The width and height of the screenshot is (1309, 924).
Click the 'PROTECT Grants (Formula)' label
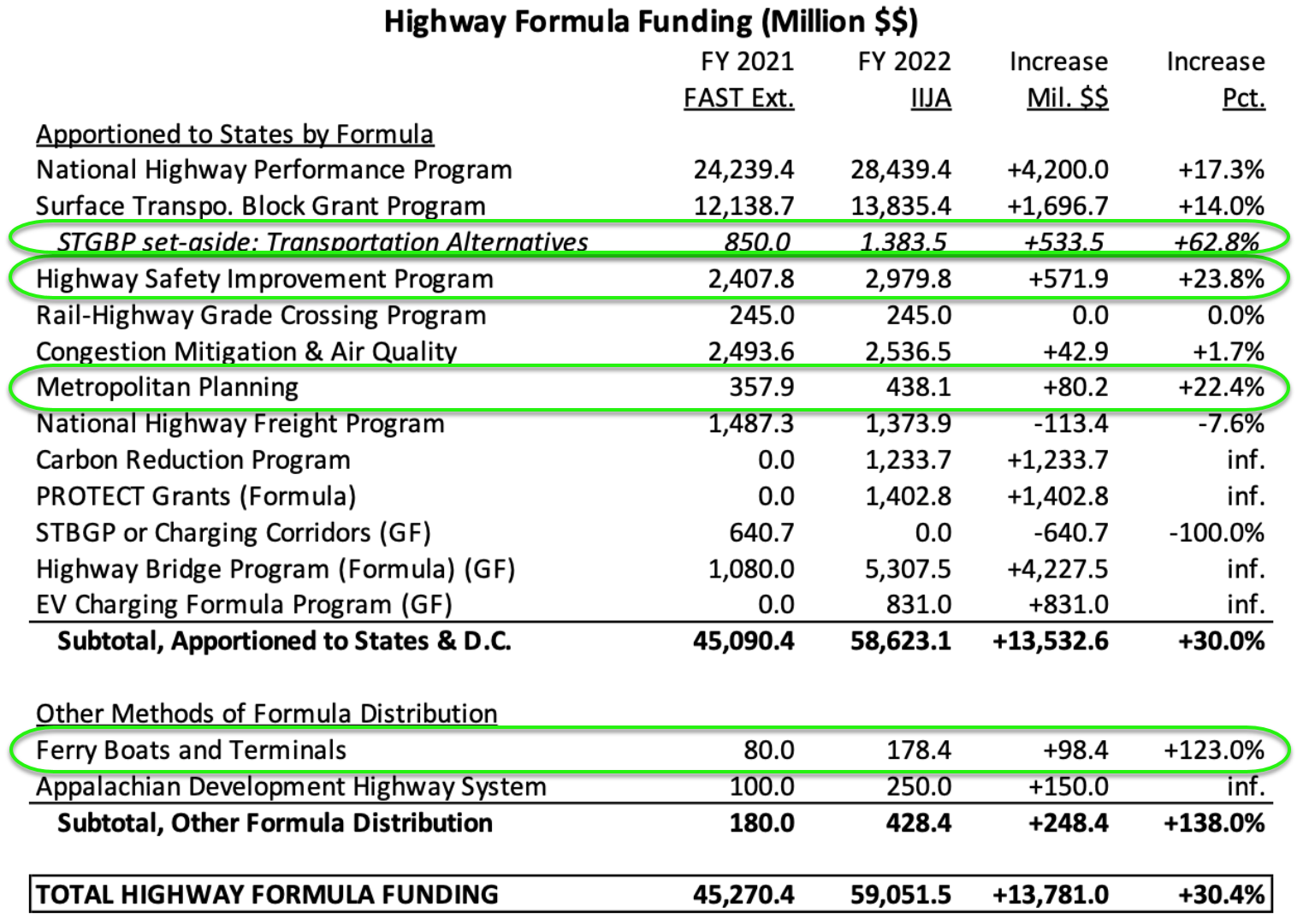[196, 496]
